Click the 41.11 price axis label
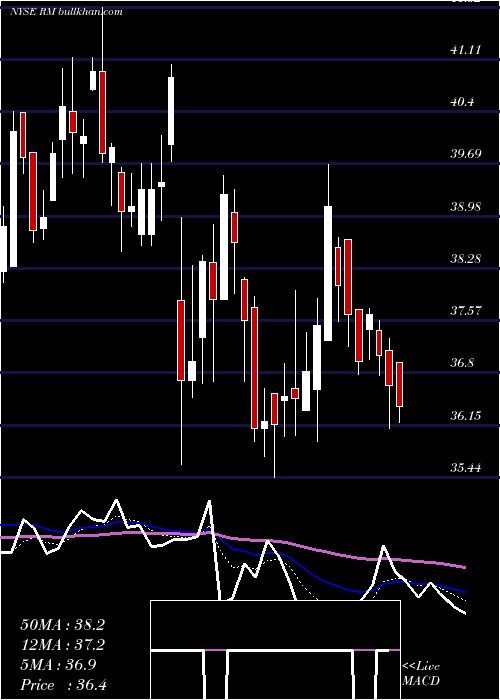 [466, 50]
